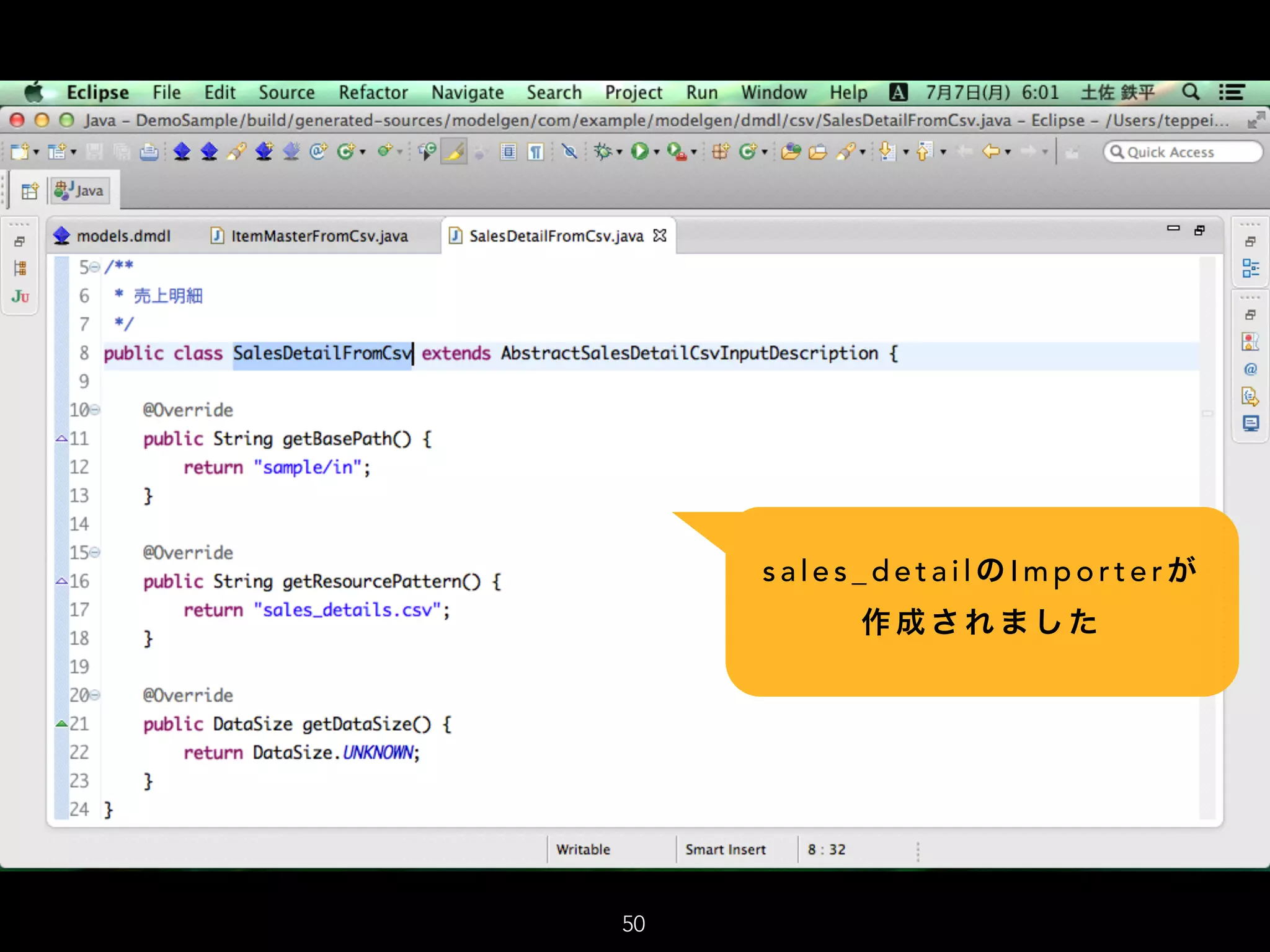Click the Outline view icon on right
This screenshot has height=952, width=1270.
pos(1250,268)
